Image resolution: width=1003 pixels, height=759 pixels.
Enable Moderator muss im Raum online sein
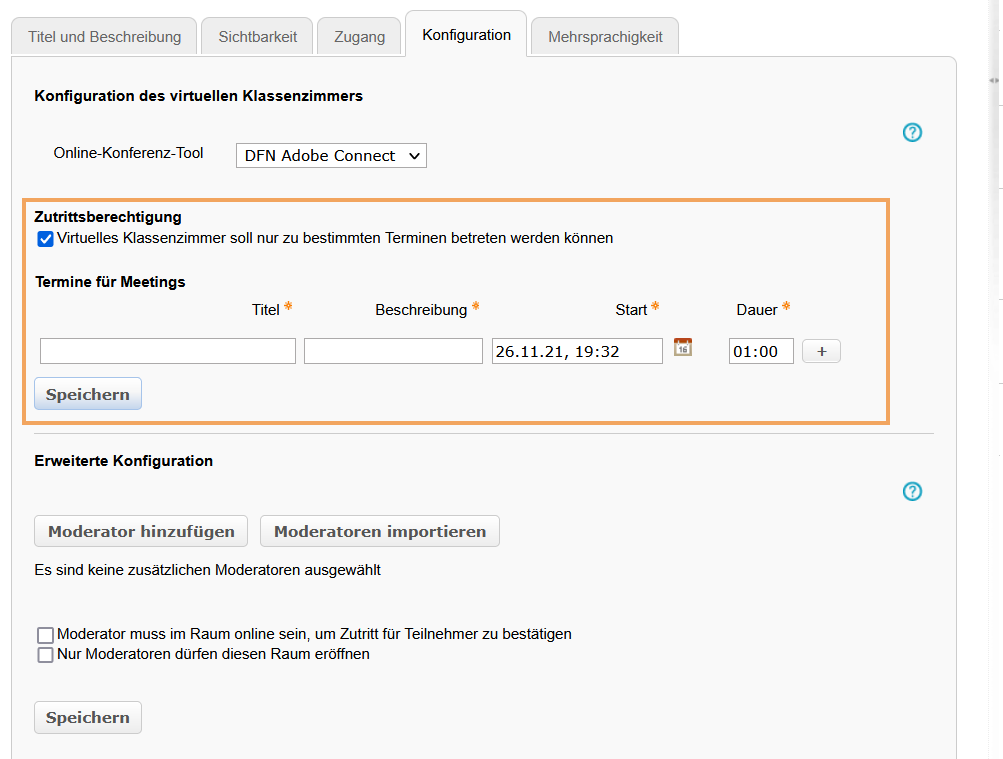click(45, 634)
